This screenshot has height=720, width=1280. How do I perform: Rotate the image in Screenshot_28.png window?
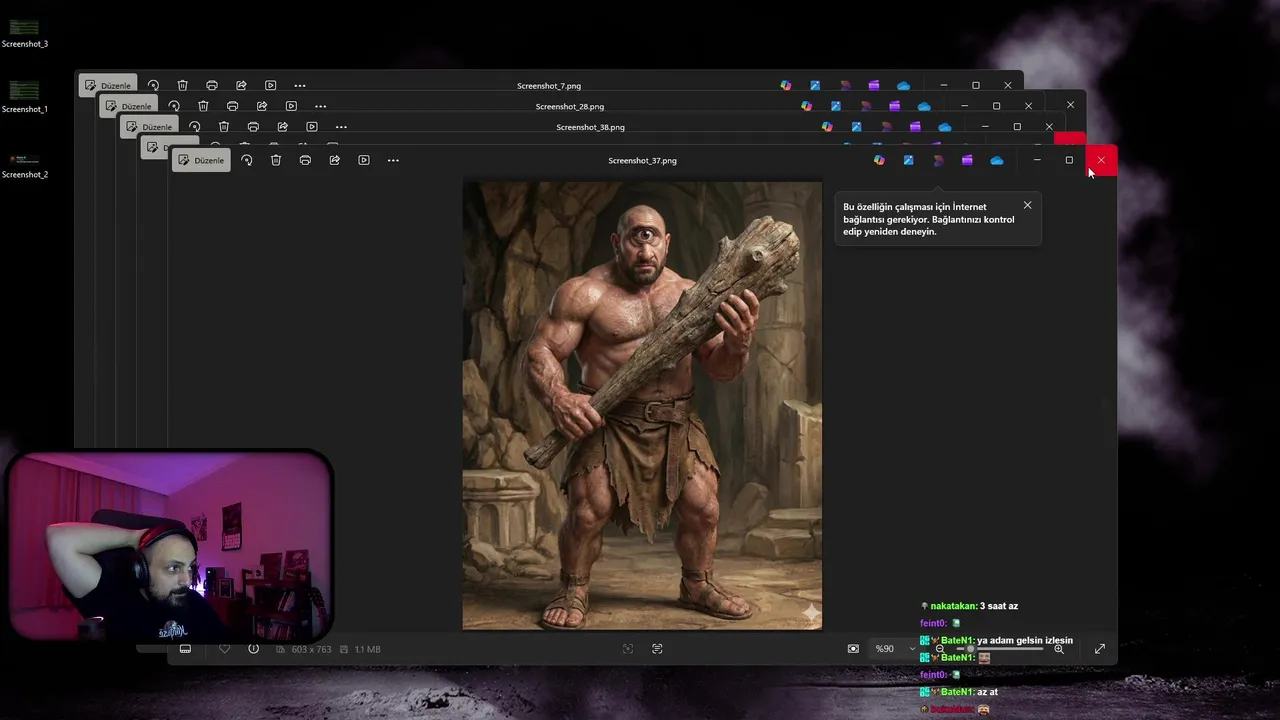(174, 106)
